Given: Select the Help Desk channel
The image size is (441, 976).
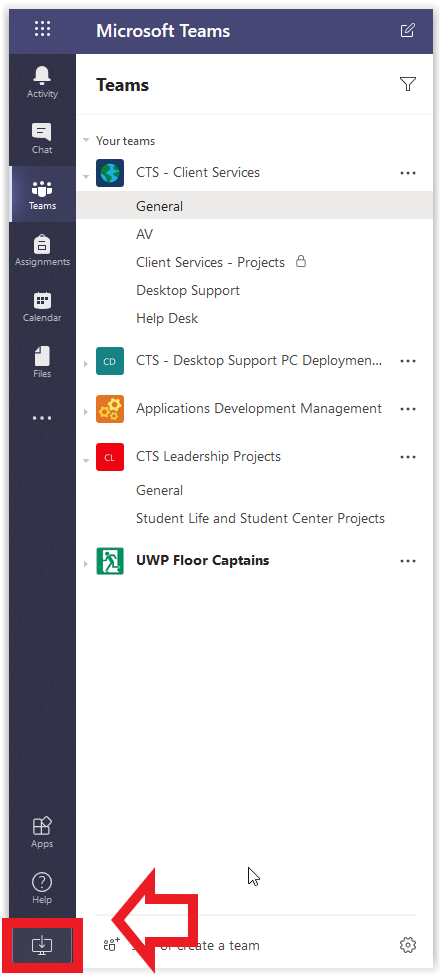Looking at the screenshot, I should coord(167,318).
